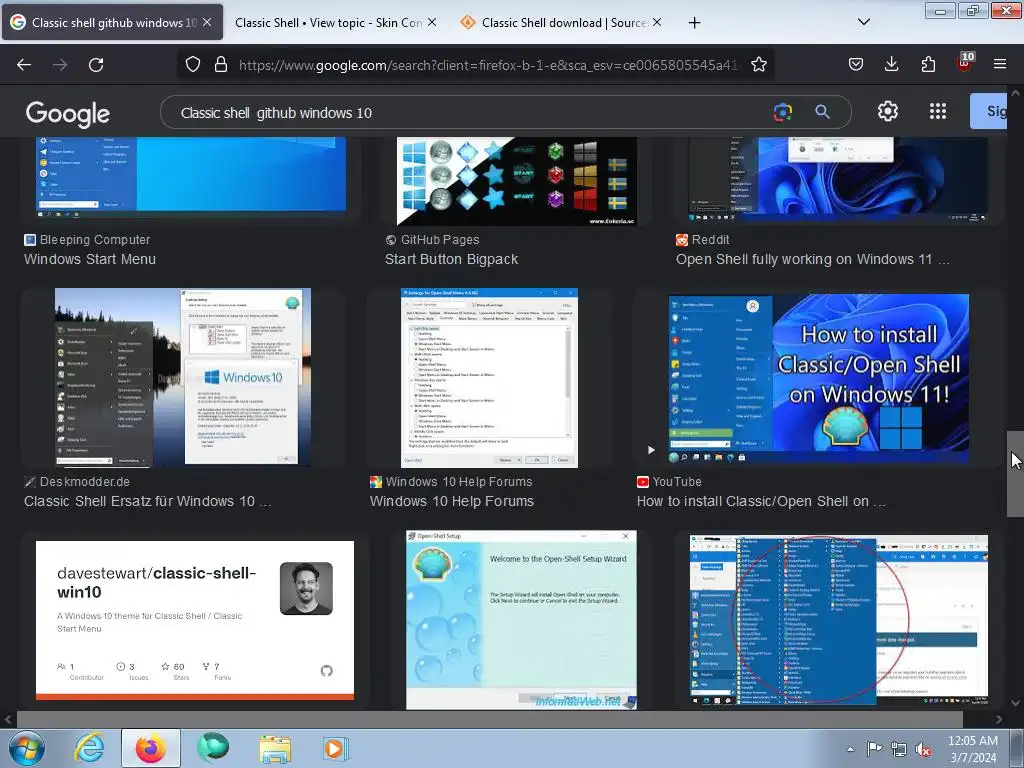Click the horizontal scrollbar at page bottom

(x=490, y=719)
